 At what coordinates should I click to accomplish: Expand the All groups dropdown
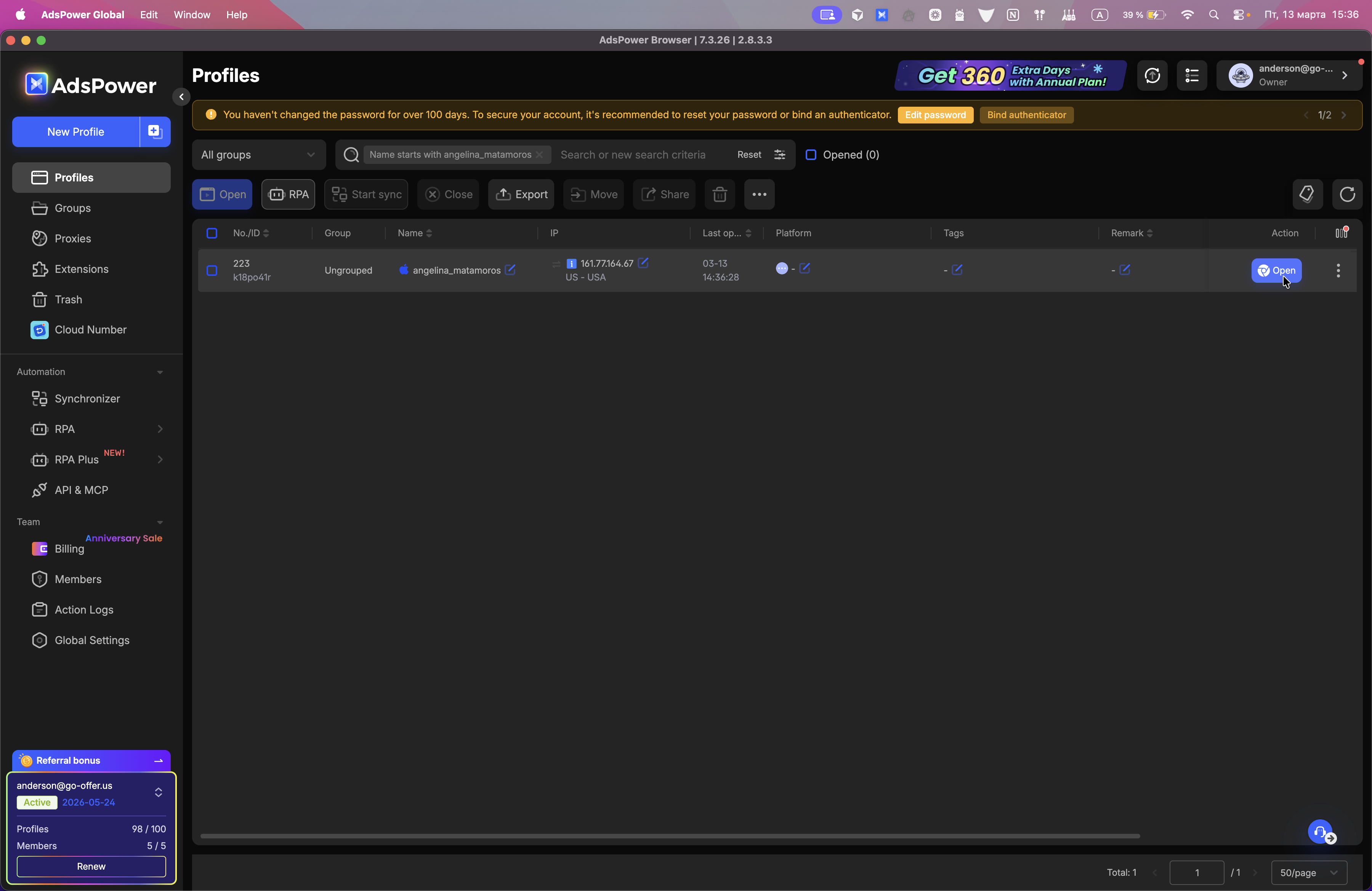258,154
